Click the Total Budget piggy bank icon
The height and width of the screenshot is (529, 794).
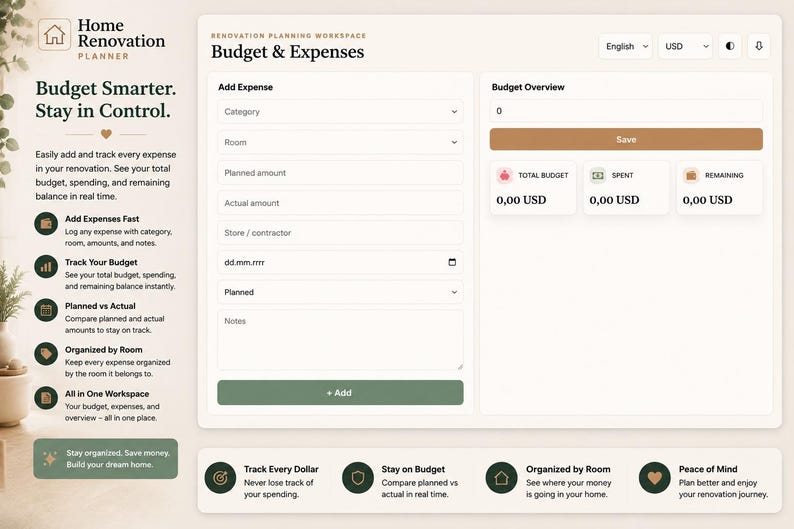point(504,175)
